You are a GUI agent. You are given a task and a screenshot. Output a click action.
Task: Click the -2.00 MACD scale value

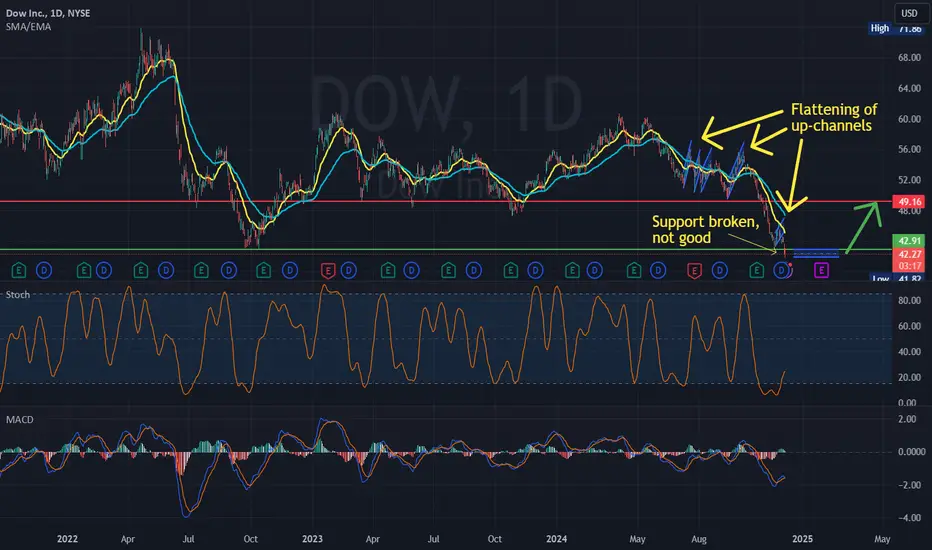click(x=909, y=485)
